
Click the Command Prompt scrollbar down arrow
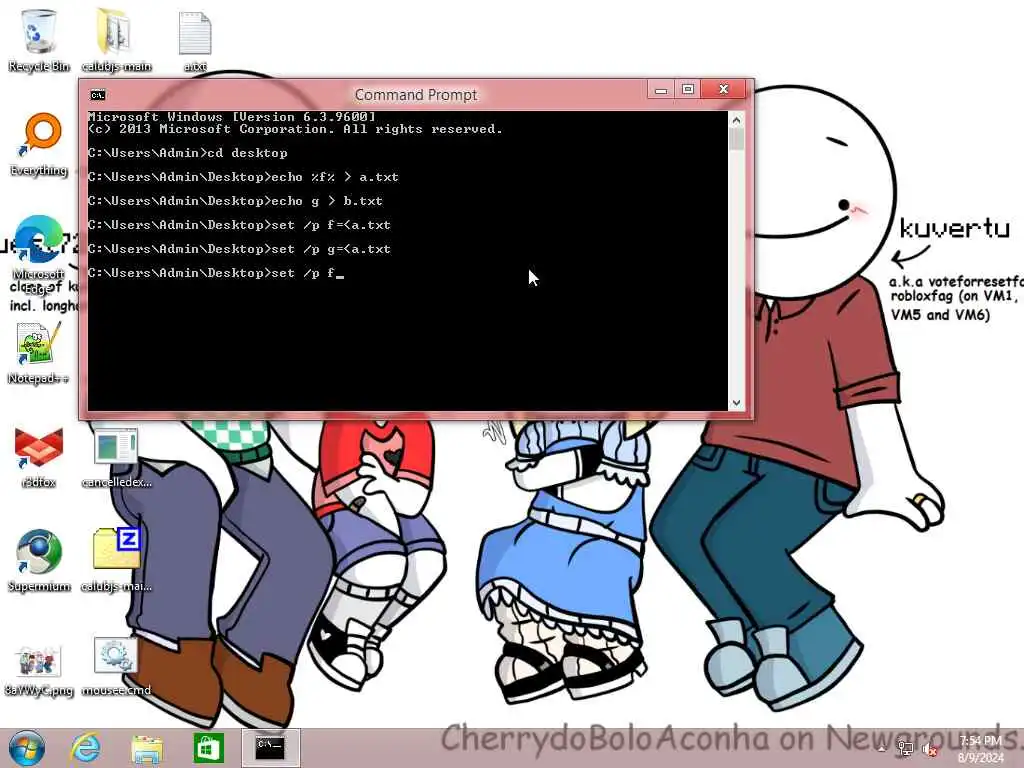click(736, 403)
